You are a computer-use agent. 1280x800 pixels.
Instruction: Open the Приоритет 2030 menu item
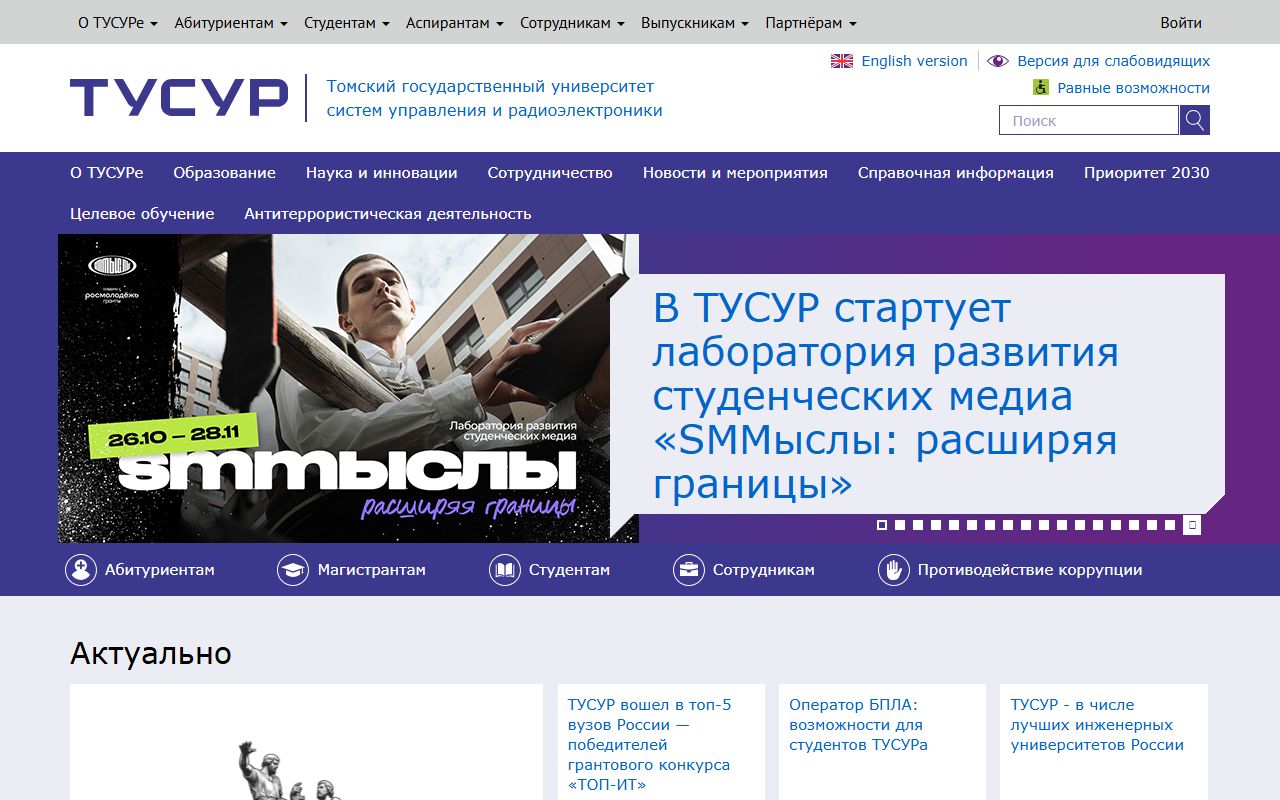[x=1147, y=172]
